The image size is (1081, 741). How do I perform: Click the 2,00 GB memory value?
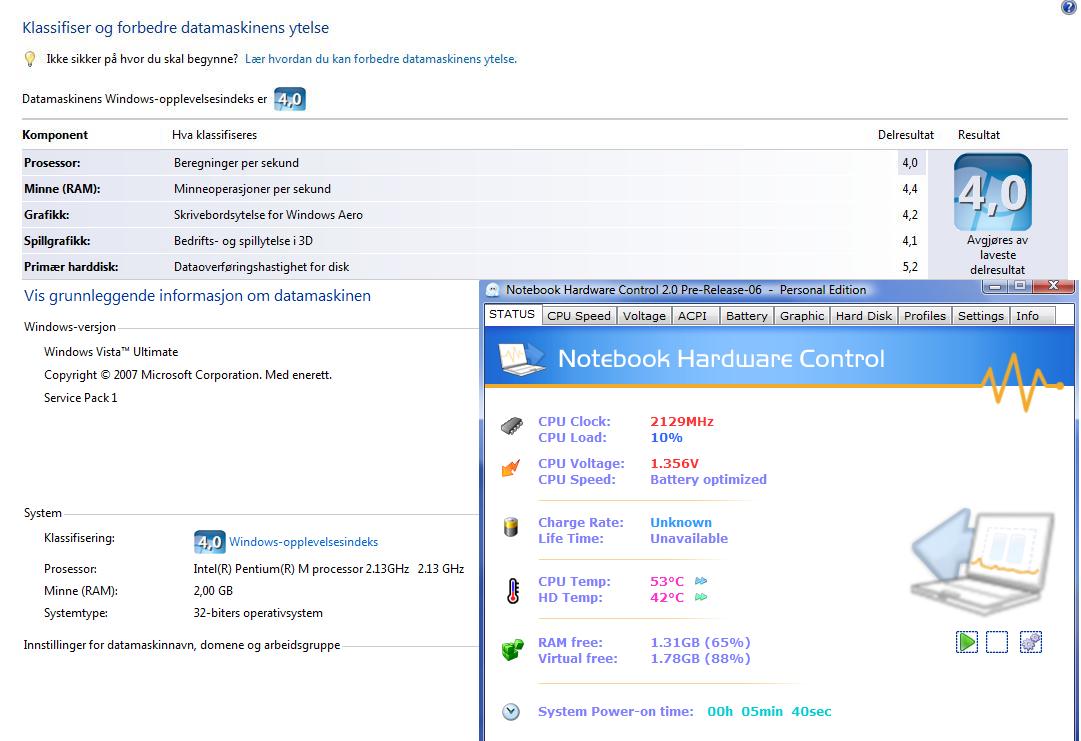[213, 591]
